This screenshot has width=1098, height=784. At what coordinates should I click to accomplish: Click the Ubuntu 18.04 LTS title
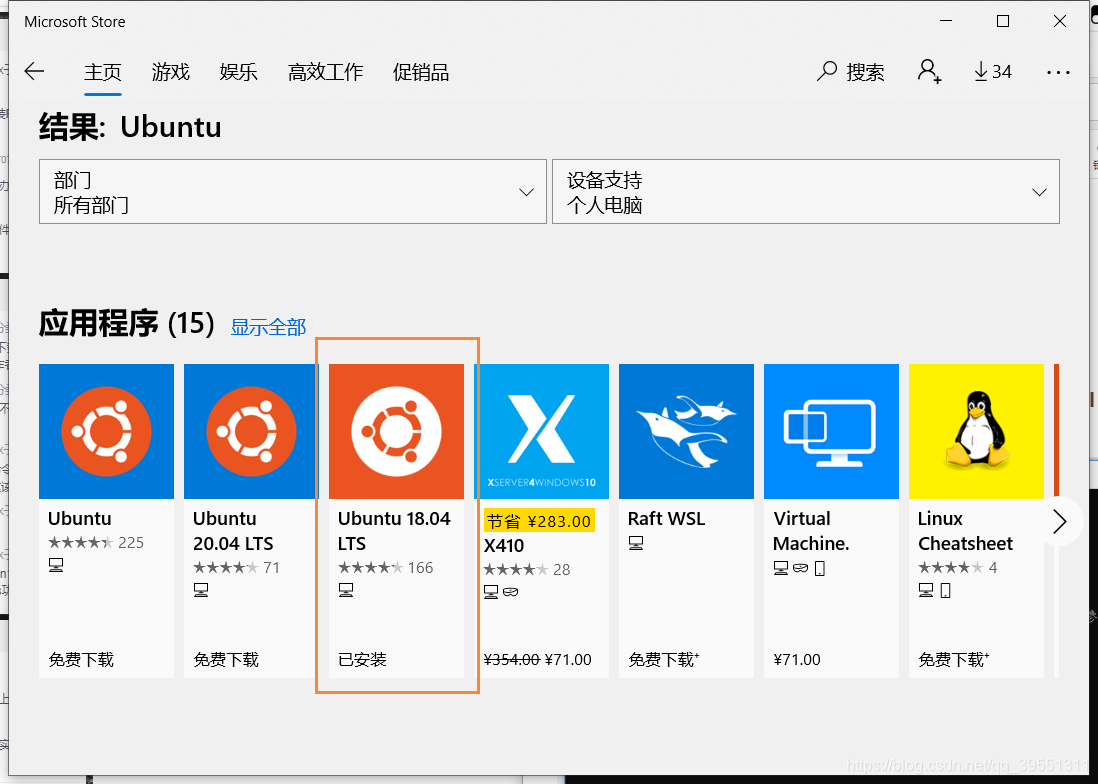(394, 531)
